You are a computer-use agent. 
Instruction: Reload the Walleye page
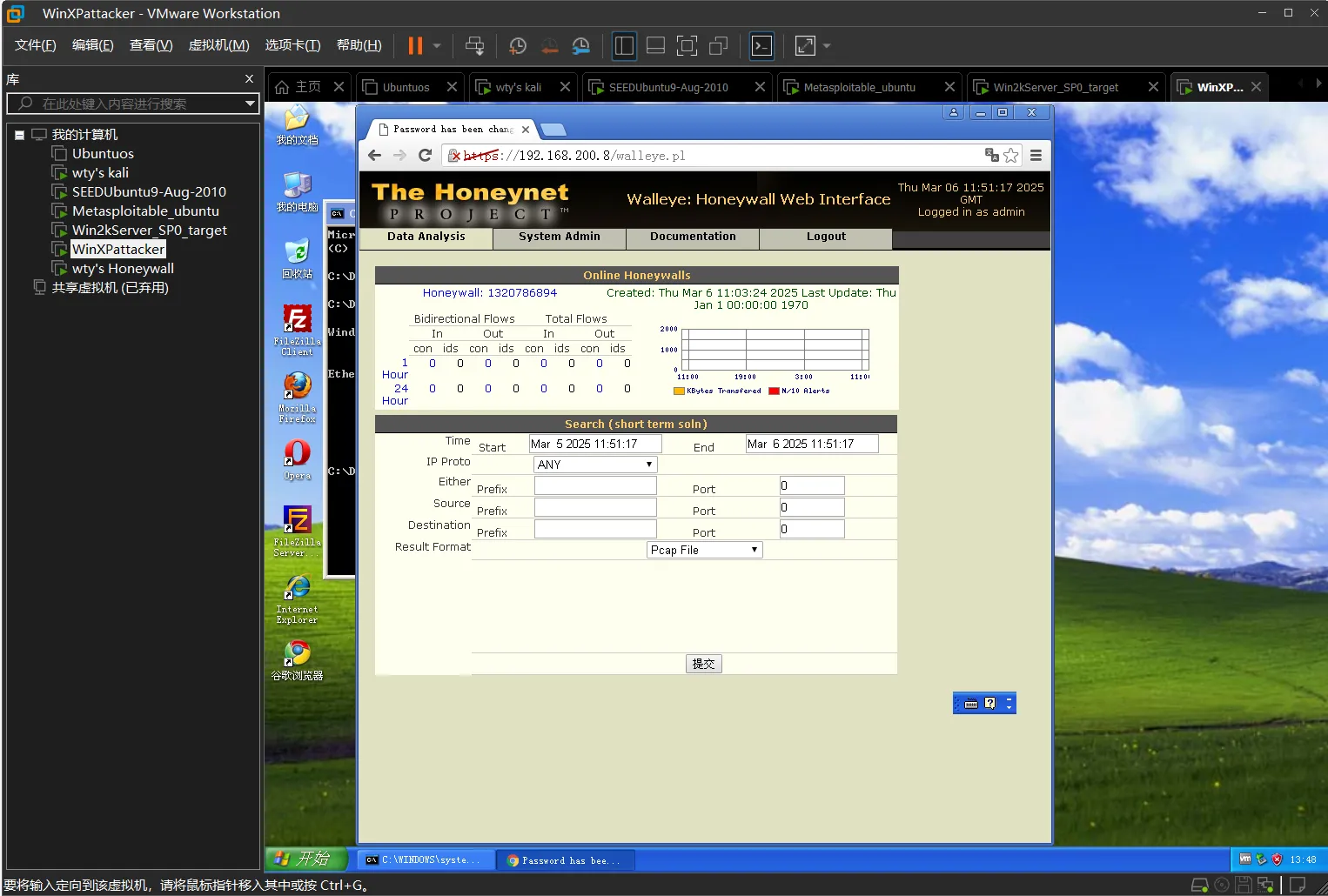click(x=425, y=155)
